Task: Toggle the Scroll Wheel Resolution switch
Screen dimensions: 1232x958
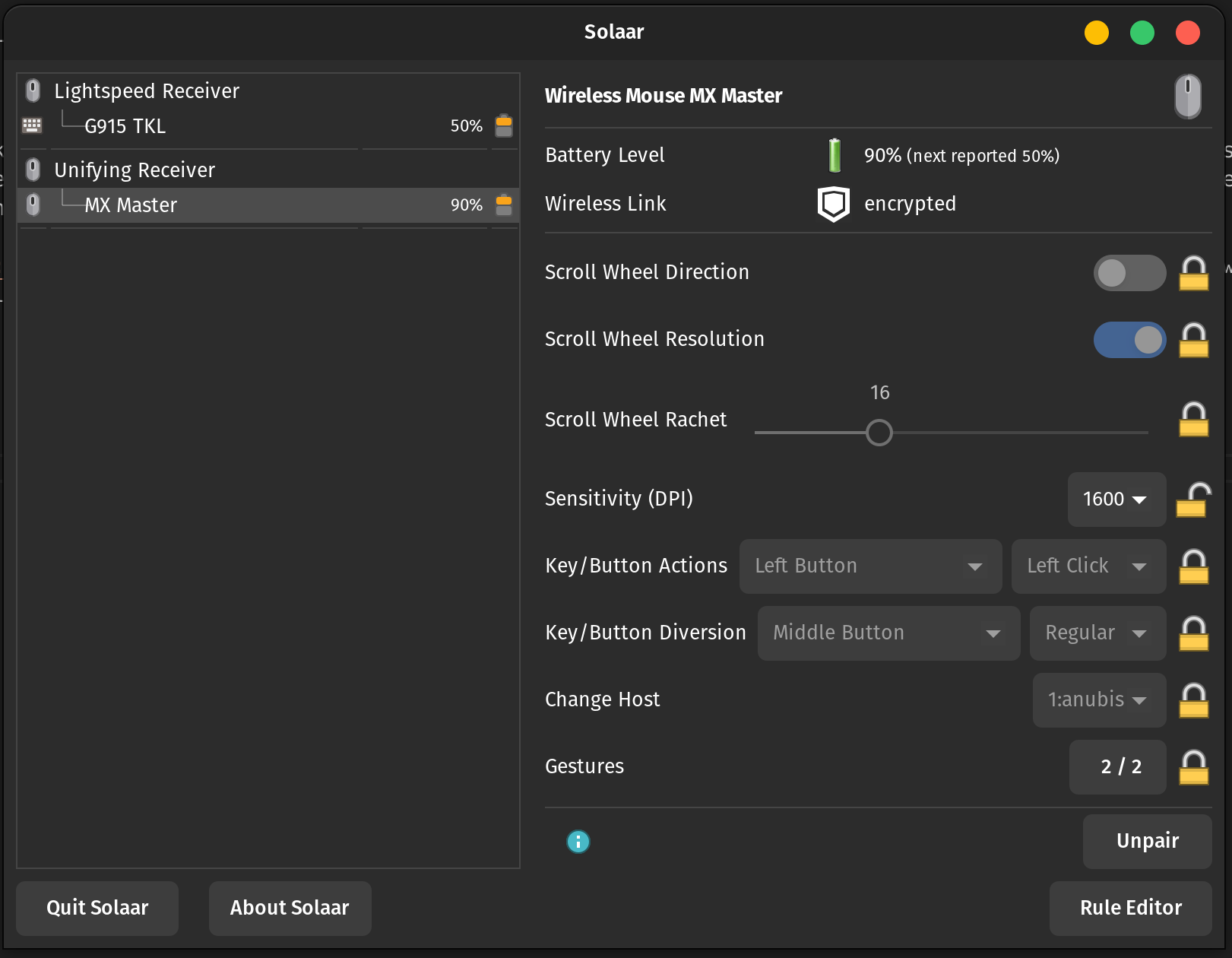Action: point(1129,340)
